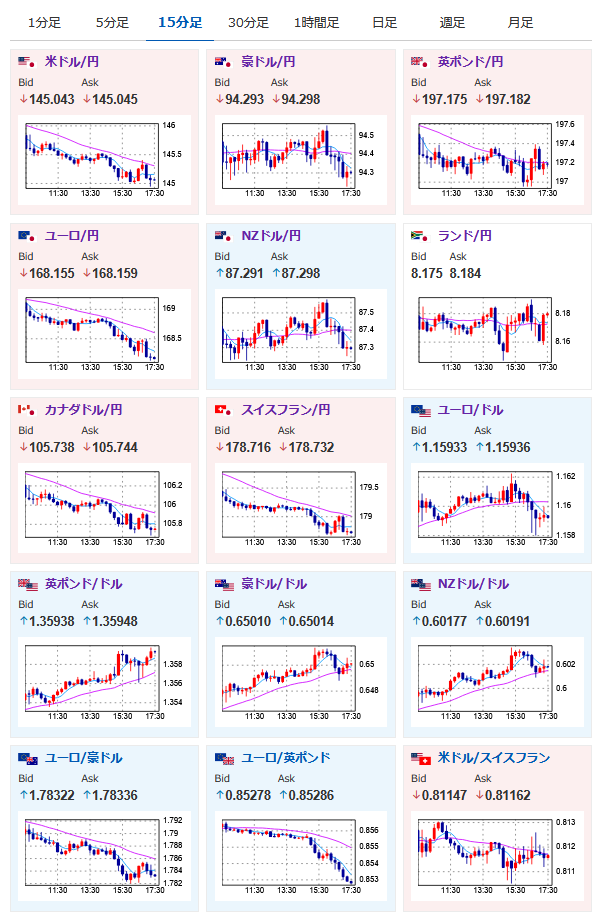The height and width of the screenshot is (915, 598).
Task: Open the ユーロ/英ポンド pair link
Action: (286, 757)
